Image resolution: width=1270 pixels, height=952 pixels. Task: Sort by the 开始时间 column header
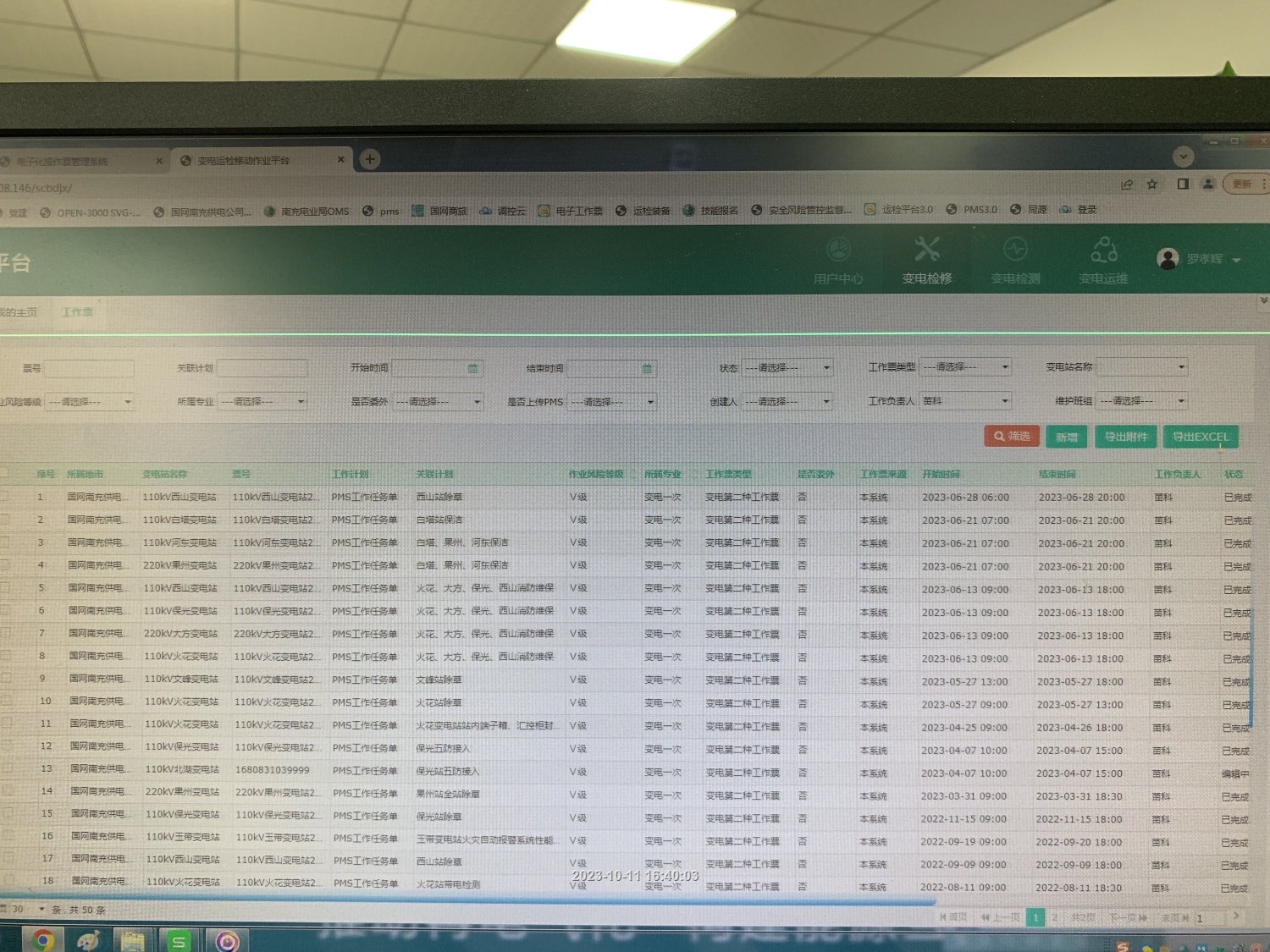(x=941, y=475)
